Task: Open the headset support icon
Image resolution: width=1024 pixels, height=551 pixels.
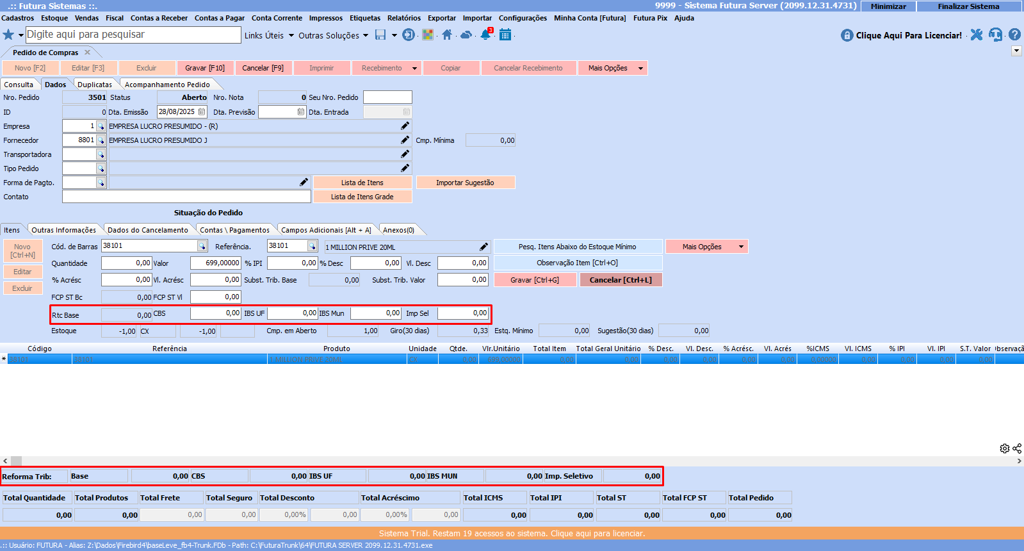Action: pyautogui.click(x=995, y=35)
